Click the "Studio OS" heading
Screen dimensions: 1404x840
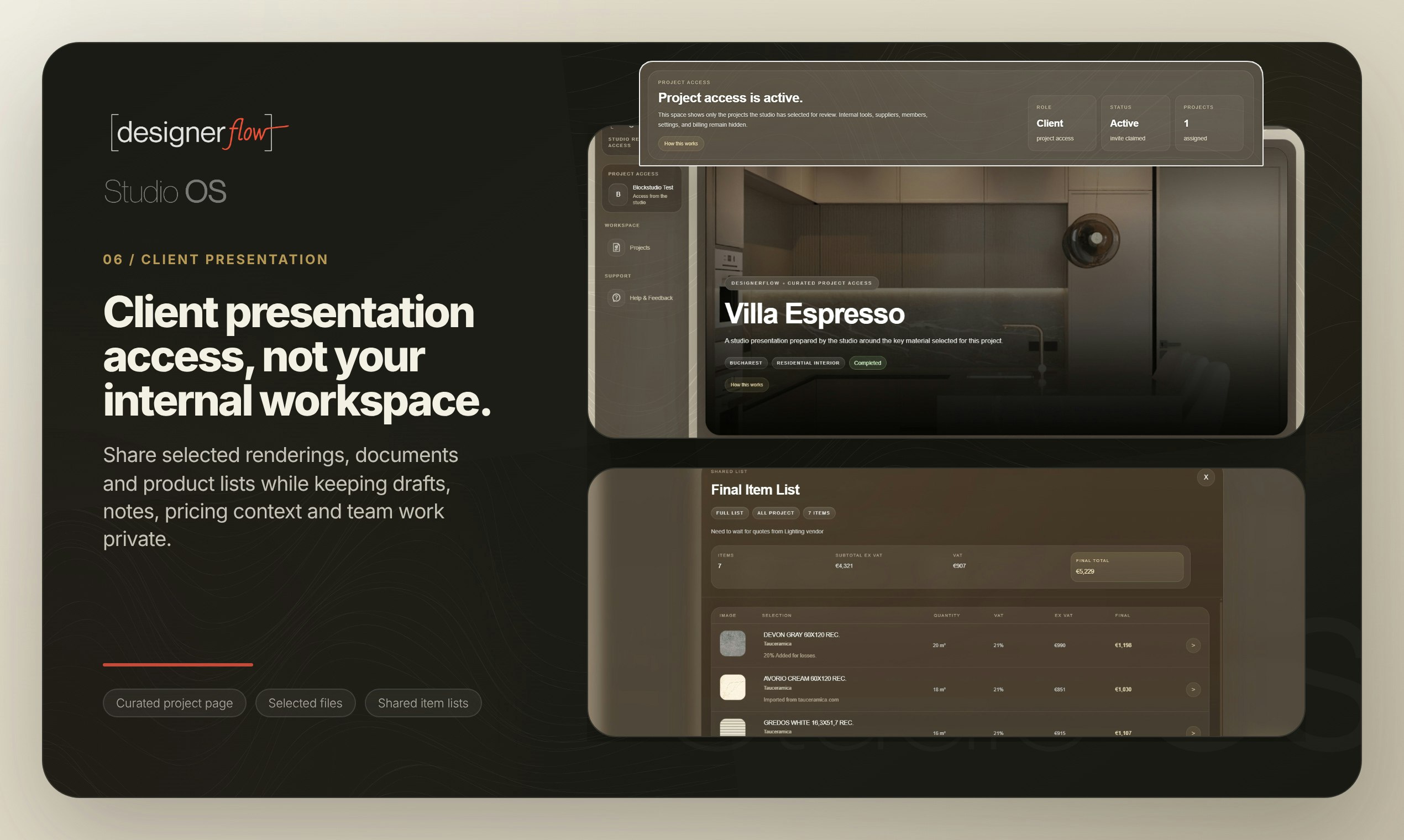click(x=165, y=191)
